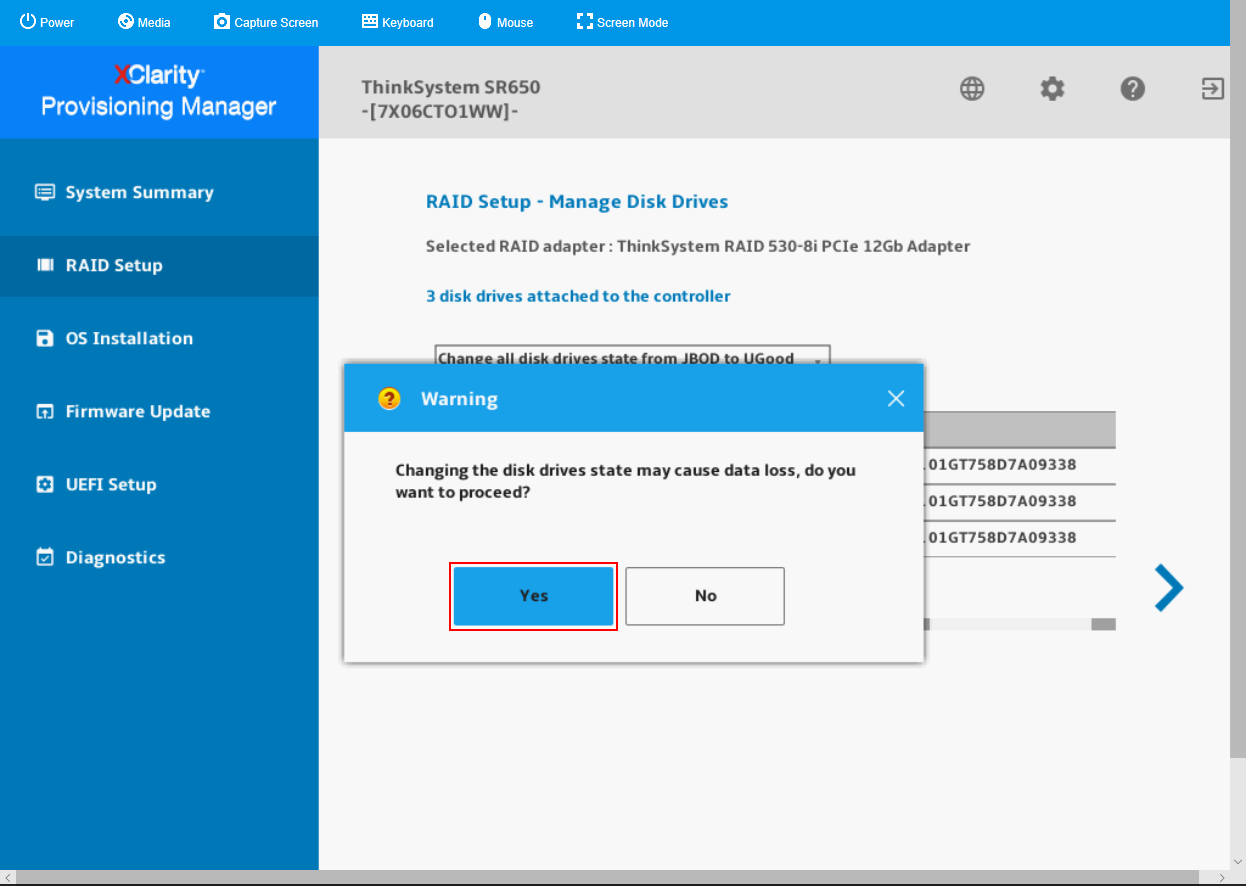Screen dimensions: 1246x886
Task: Click the XClarity Provisioning Manager logo
Action: 159,91
